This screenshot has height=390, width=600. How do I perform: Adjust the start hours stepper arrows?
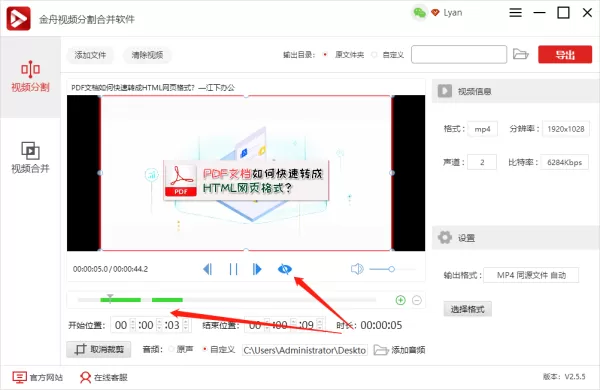click(133, 325)
